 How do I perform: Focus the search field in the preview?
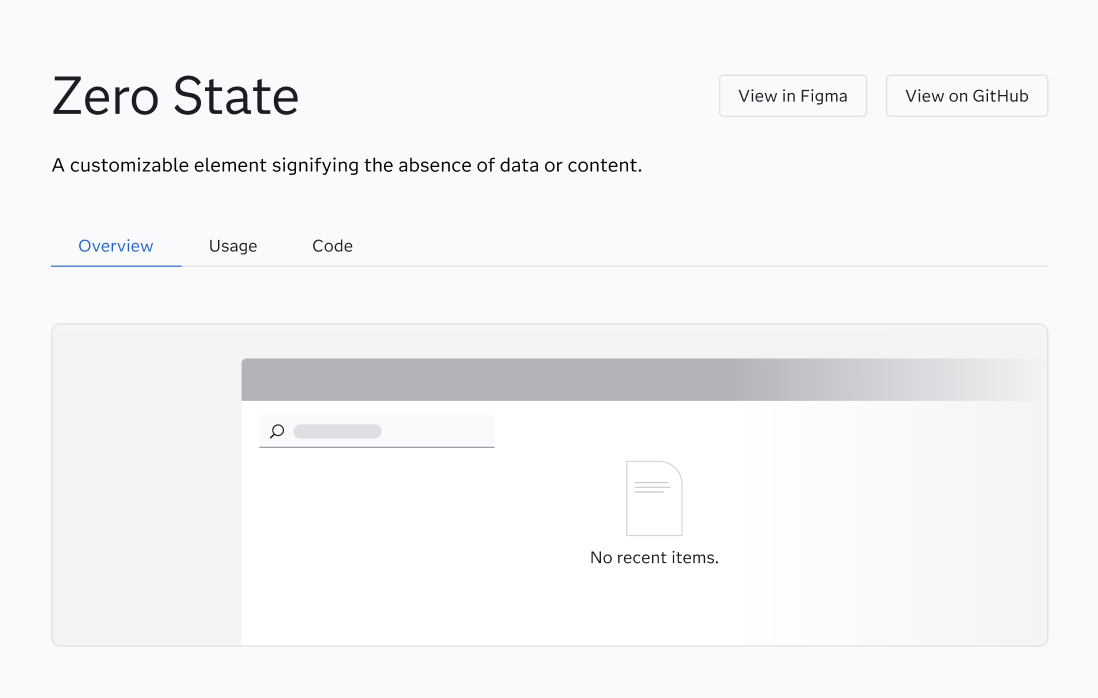377,431
